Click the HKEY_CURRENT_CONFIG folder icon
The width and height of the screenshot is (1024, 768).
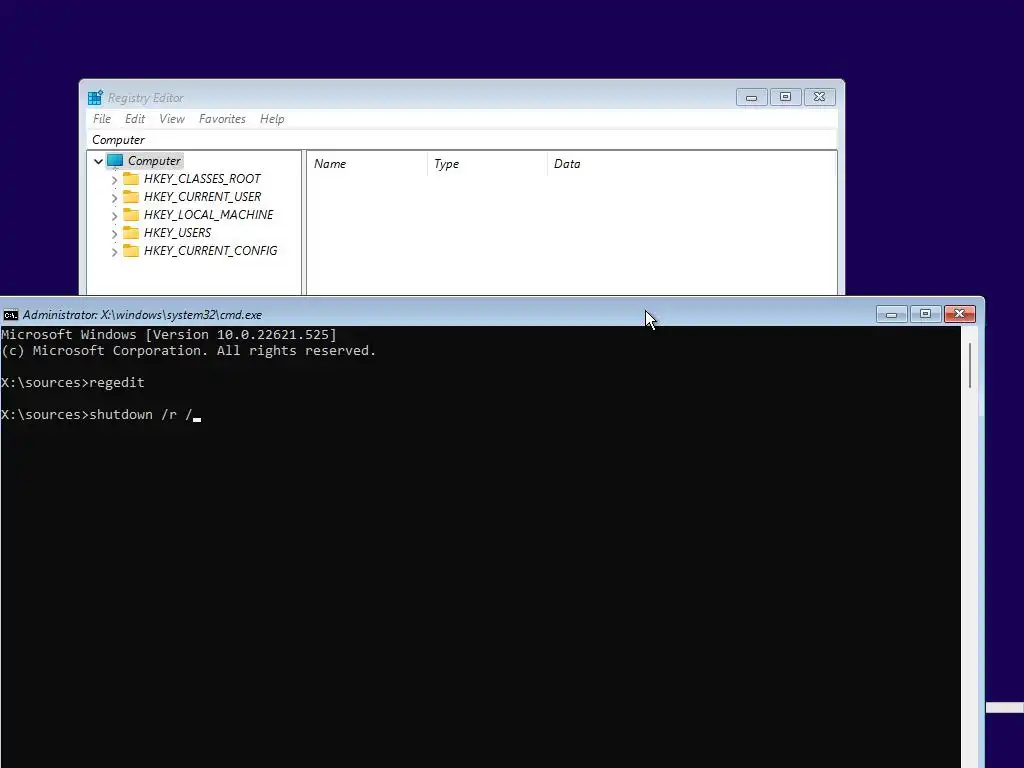coord(131,251)
